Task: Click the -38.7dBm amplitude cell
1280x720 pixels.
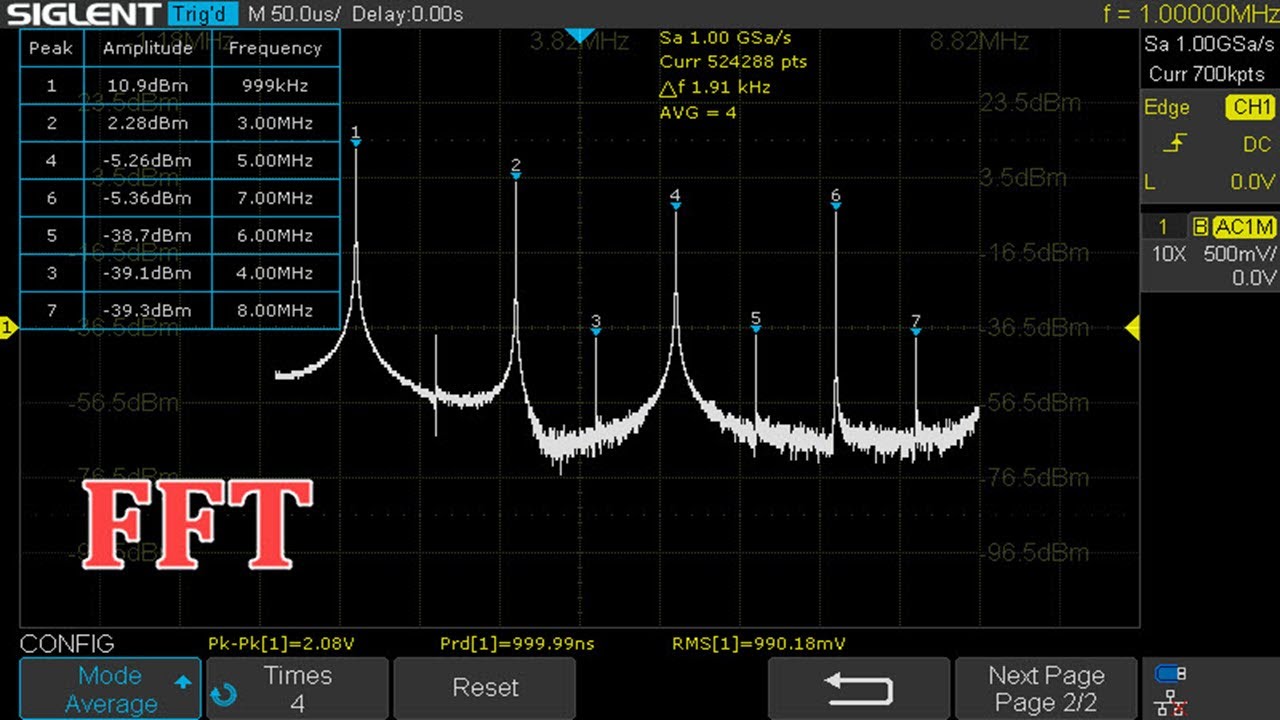Action: (x=147, y=236)
